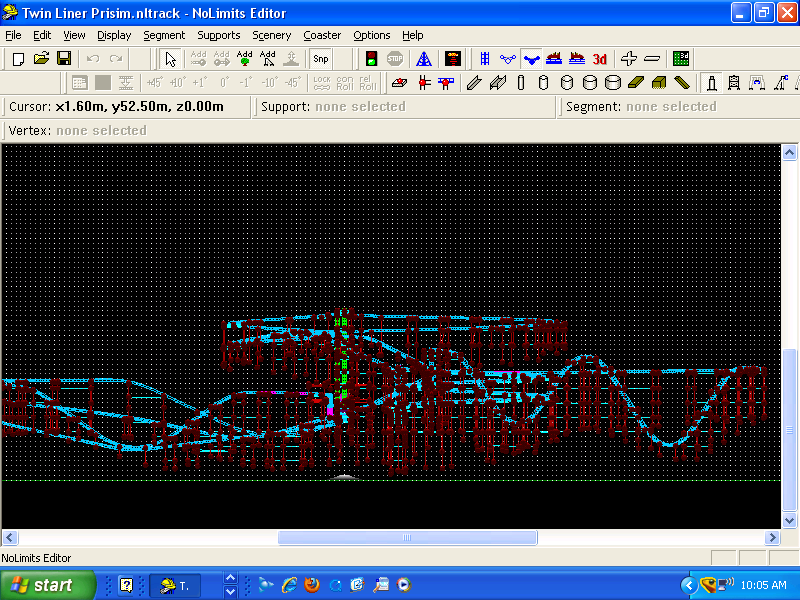Toggle second coaster train display icon
Viewport: 800px width, 600px height.
(x=577, y=59)
